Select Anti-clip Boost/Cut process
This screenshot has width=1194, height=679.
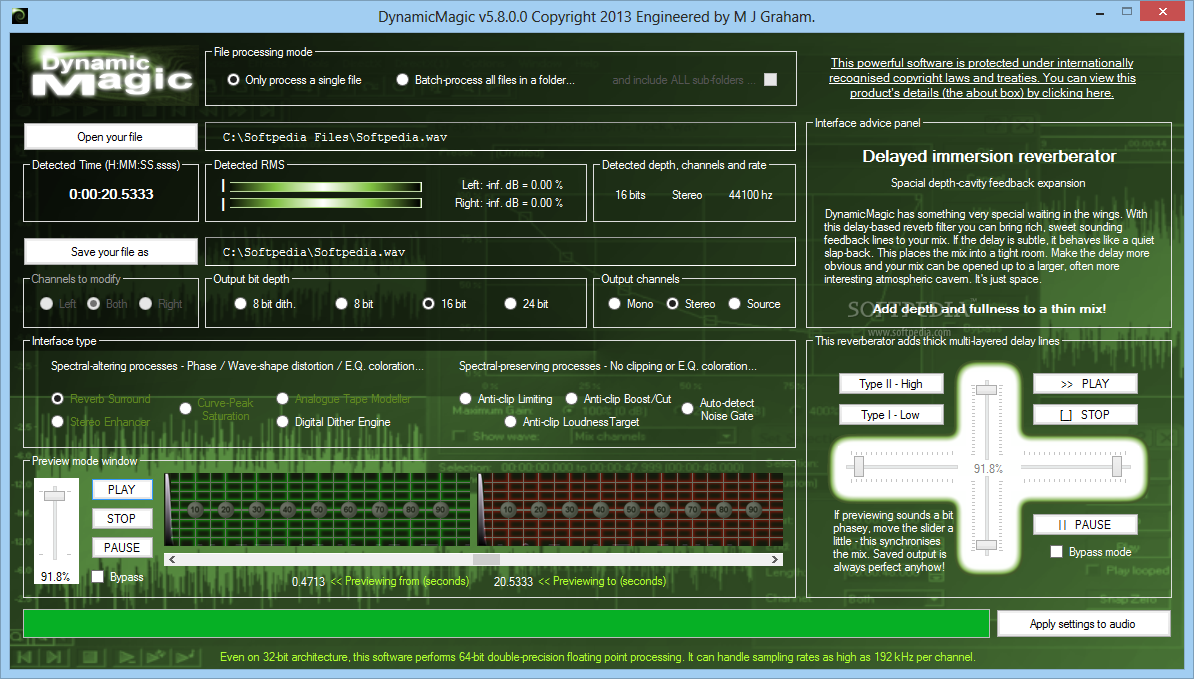coord(618,399)
